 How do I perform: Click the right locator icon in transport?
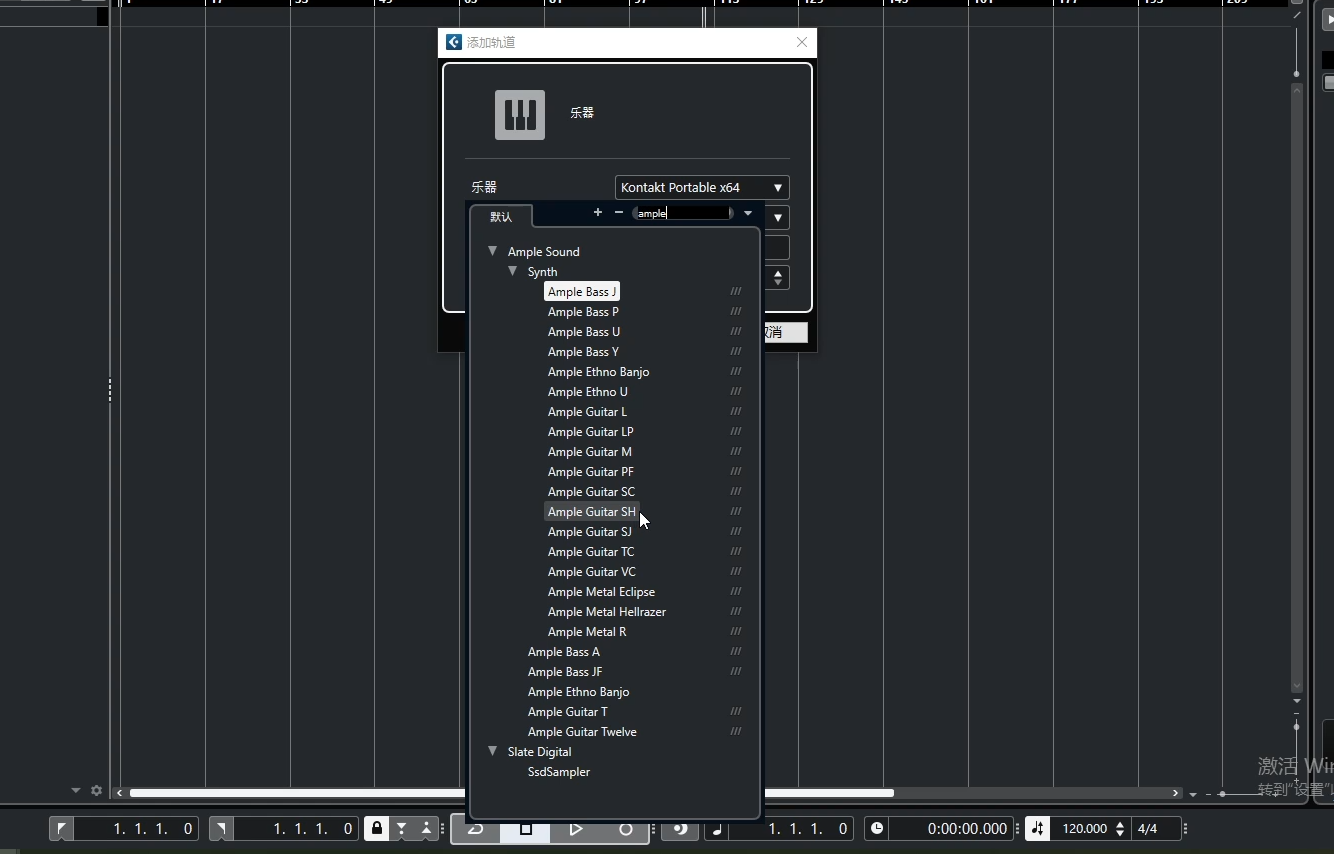221,828
